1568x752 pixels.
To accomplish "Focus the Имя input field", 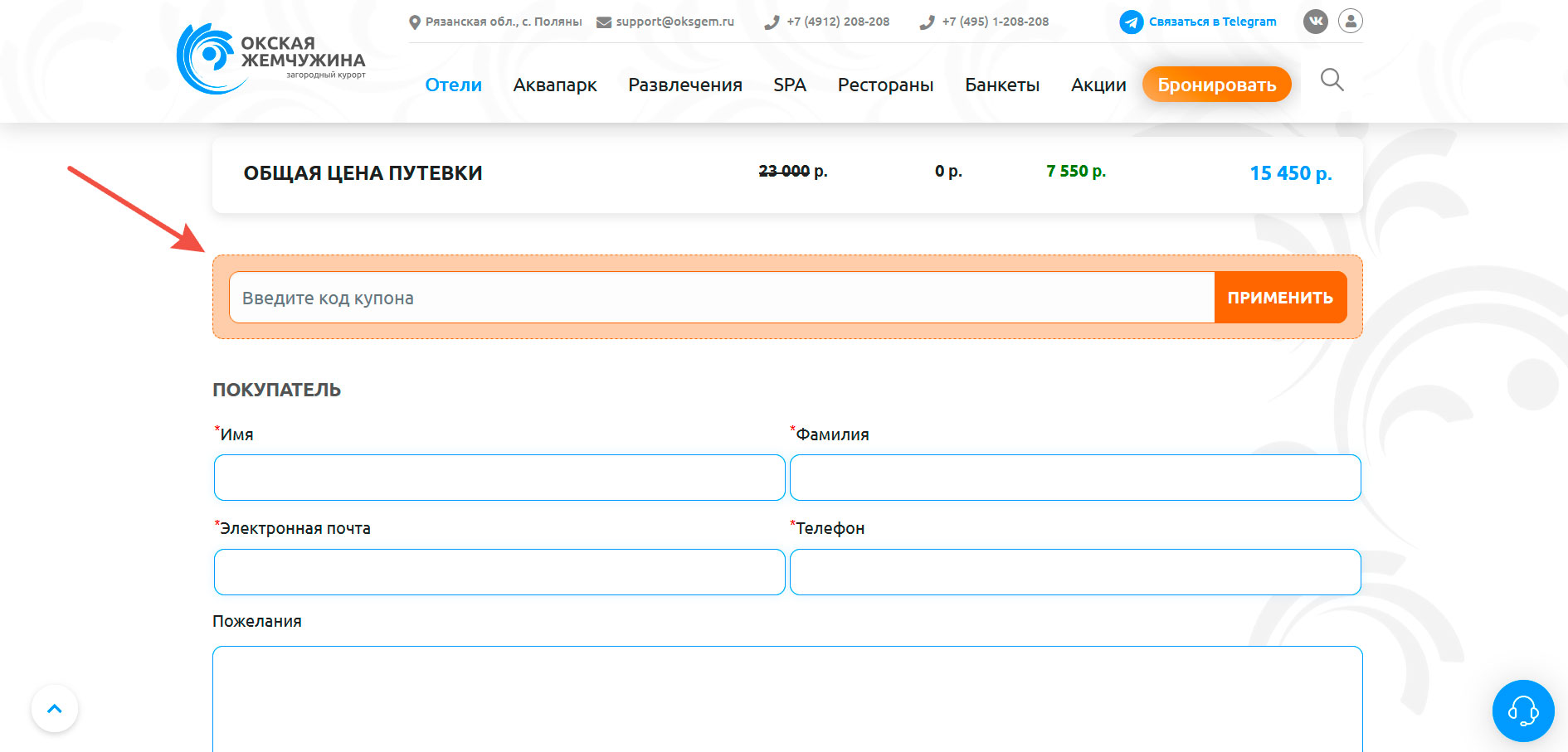I will point(499,478).
